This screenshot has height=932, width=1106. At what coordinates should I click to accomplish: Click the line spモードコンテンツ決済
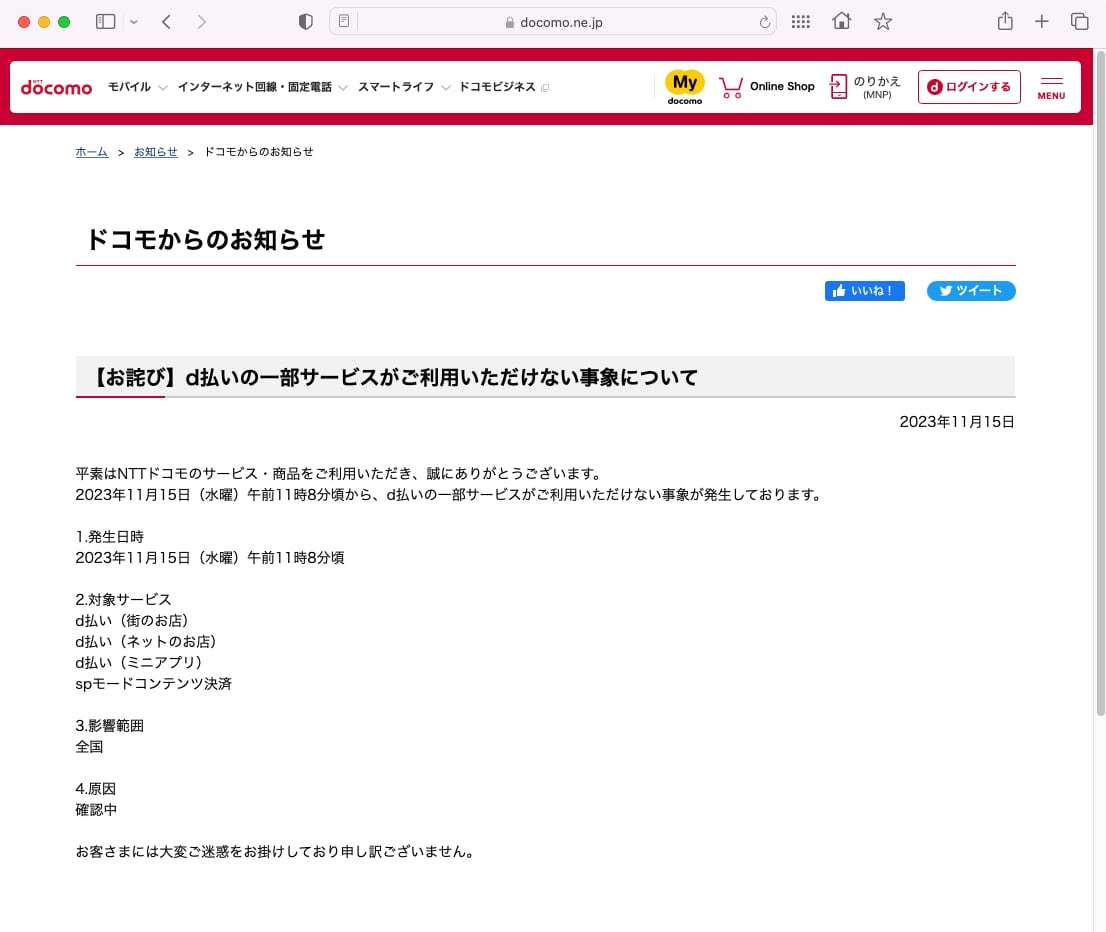click(x=154, y=684)
